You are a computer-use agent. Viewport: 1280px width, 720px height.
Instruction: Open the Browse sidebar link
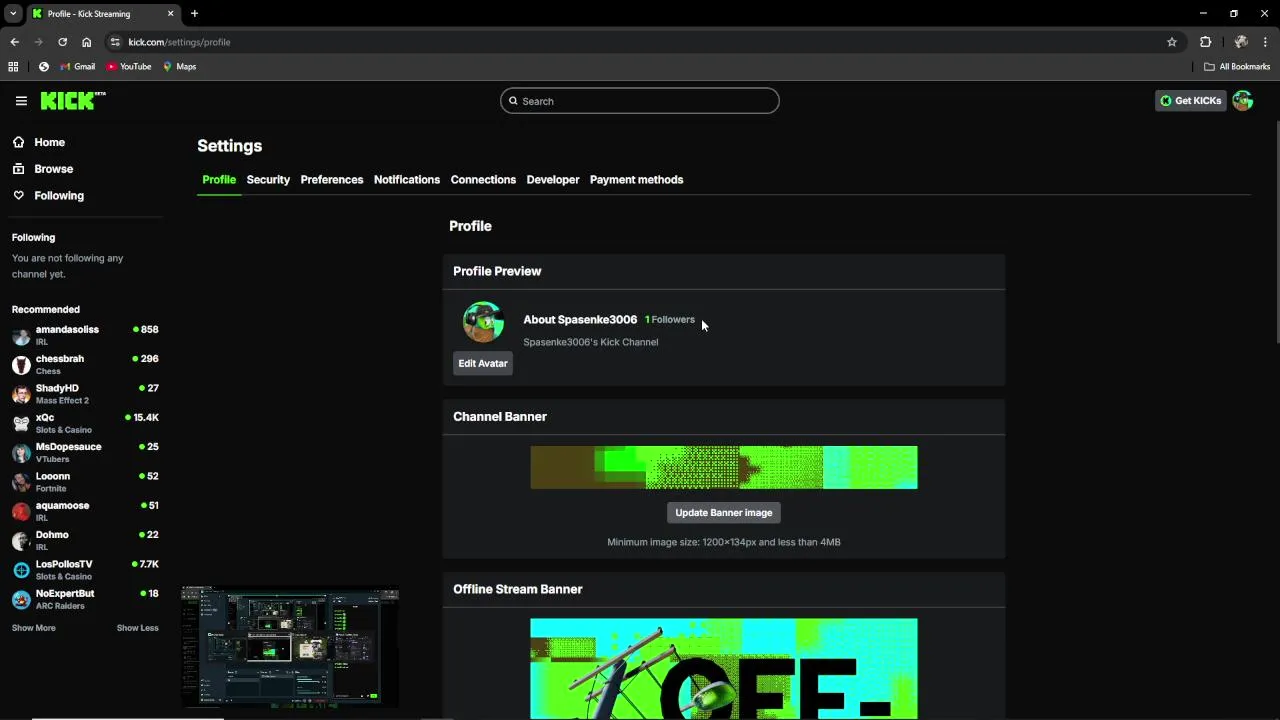(53, 169)
